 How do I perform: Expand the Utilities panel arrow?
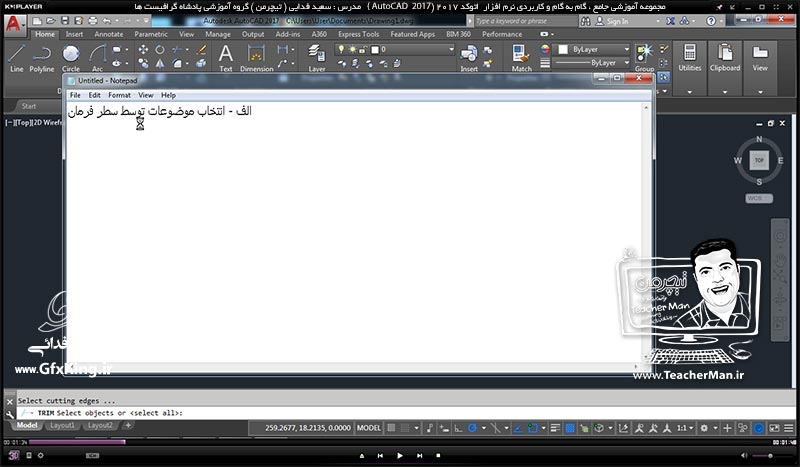(x=690, y=92)
